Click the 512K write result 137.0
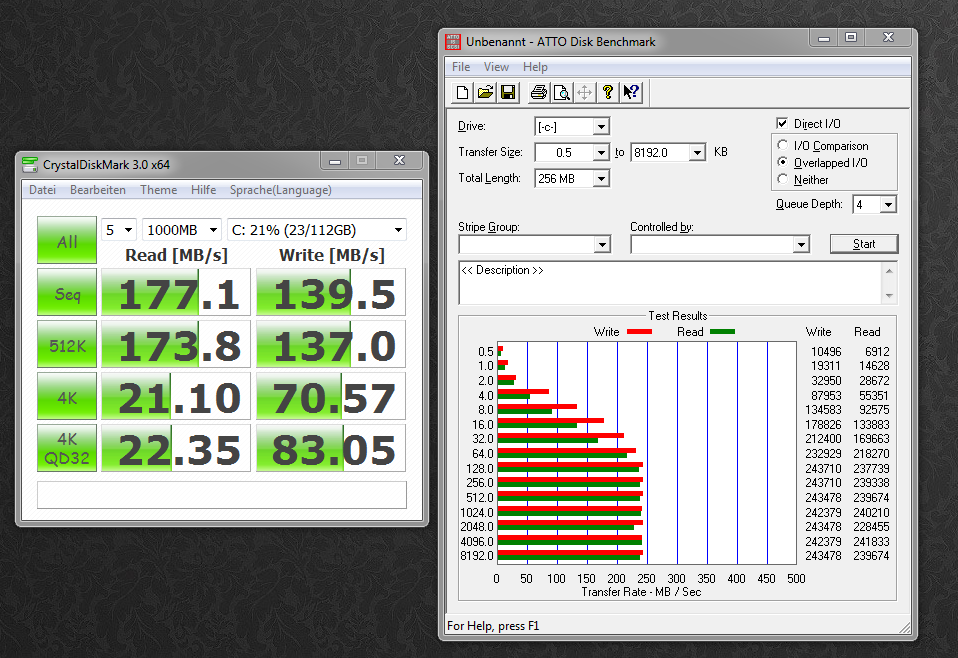 (331, 344)
